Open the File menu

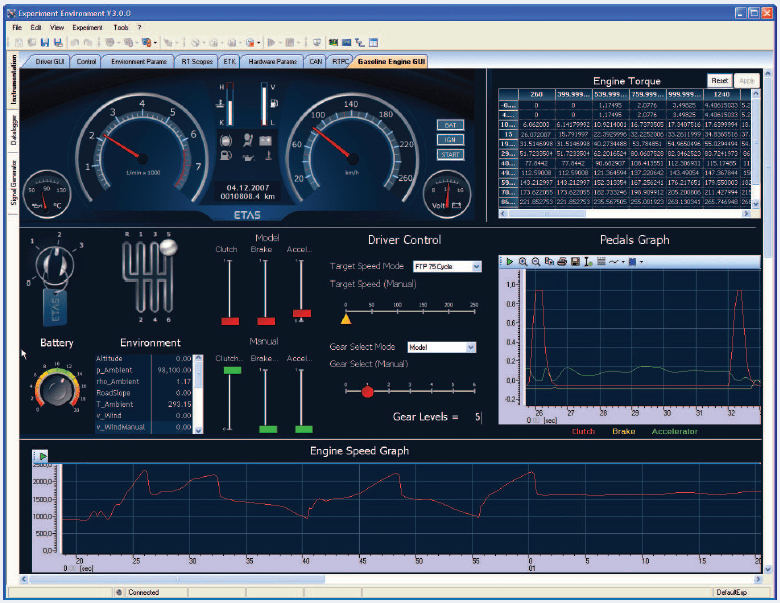click(17, 27)
